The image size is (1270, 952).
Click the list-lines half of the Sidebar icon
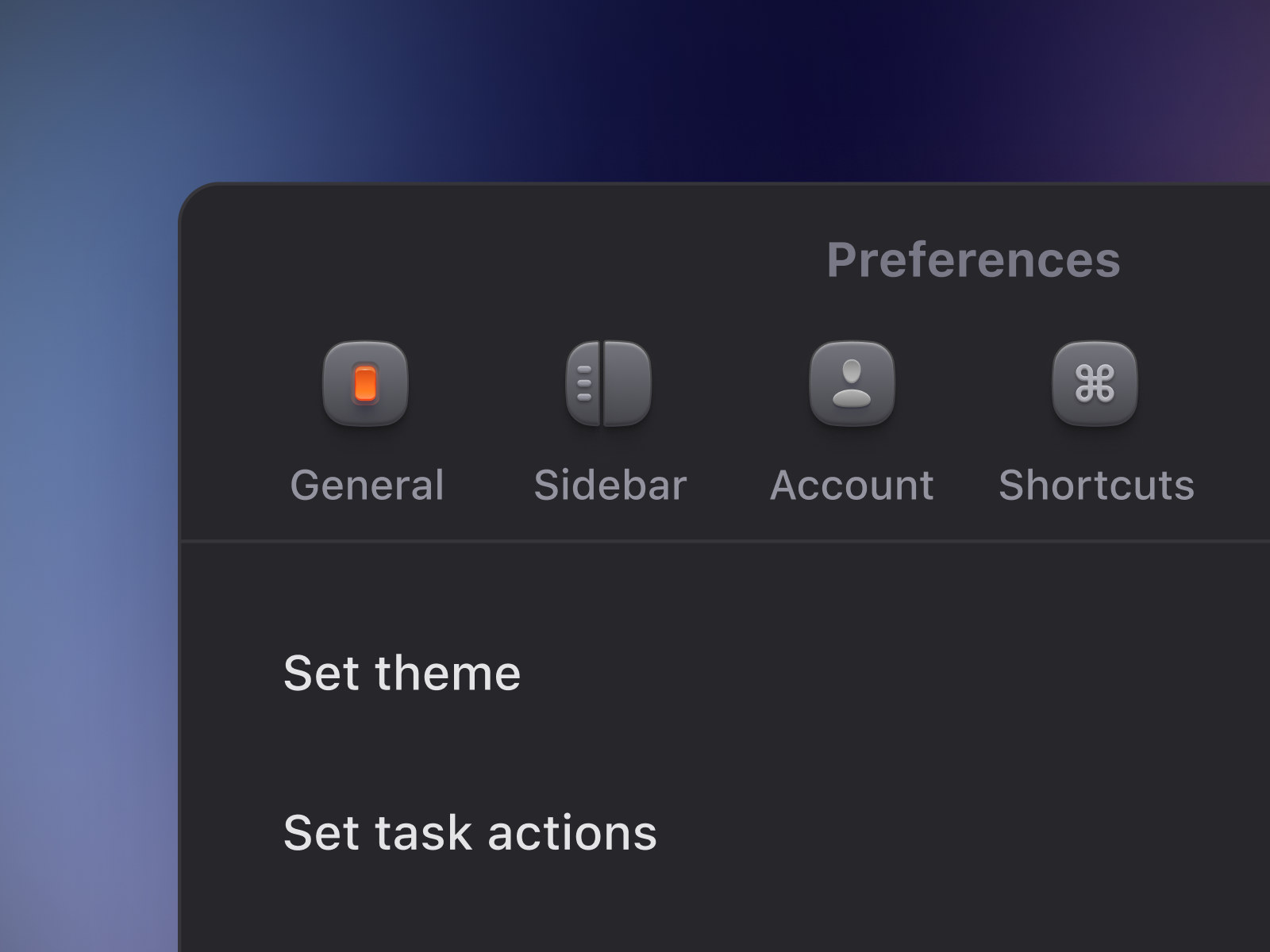[x=583, y=384]
